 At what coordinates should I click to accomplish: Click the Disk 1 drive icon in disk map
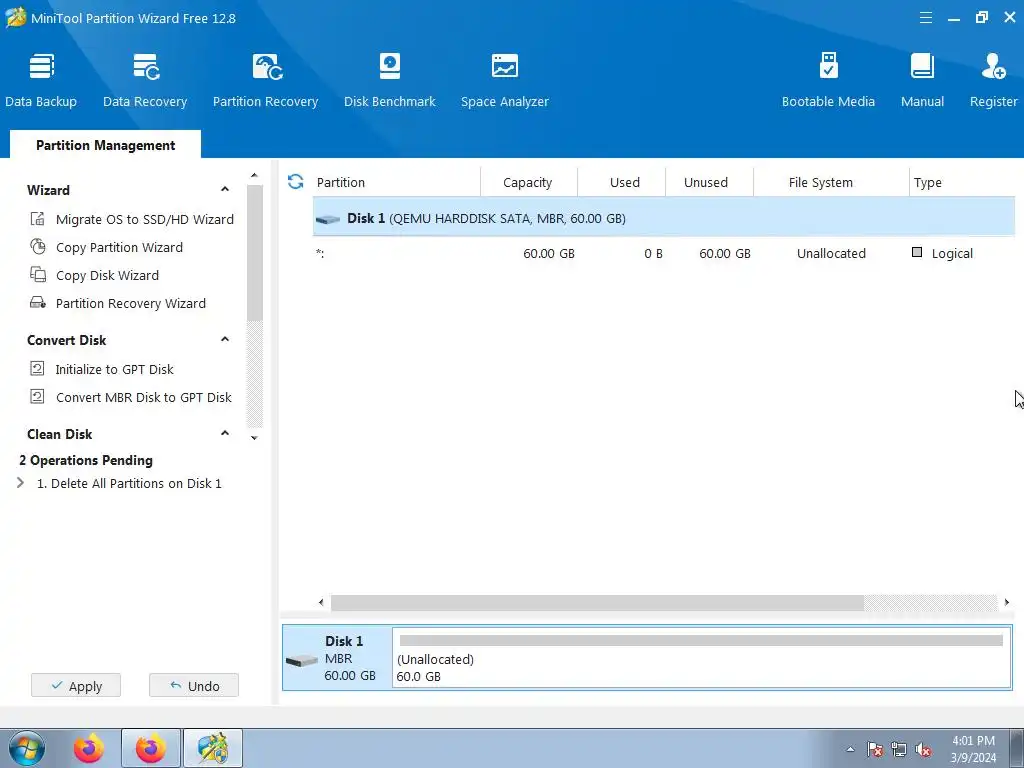click(x=302, y=660)
